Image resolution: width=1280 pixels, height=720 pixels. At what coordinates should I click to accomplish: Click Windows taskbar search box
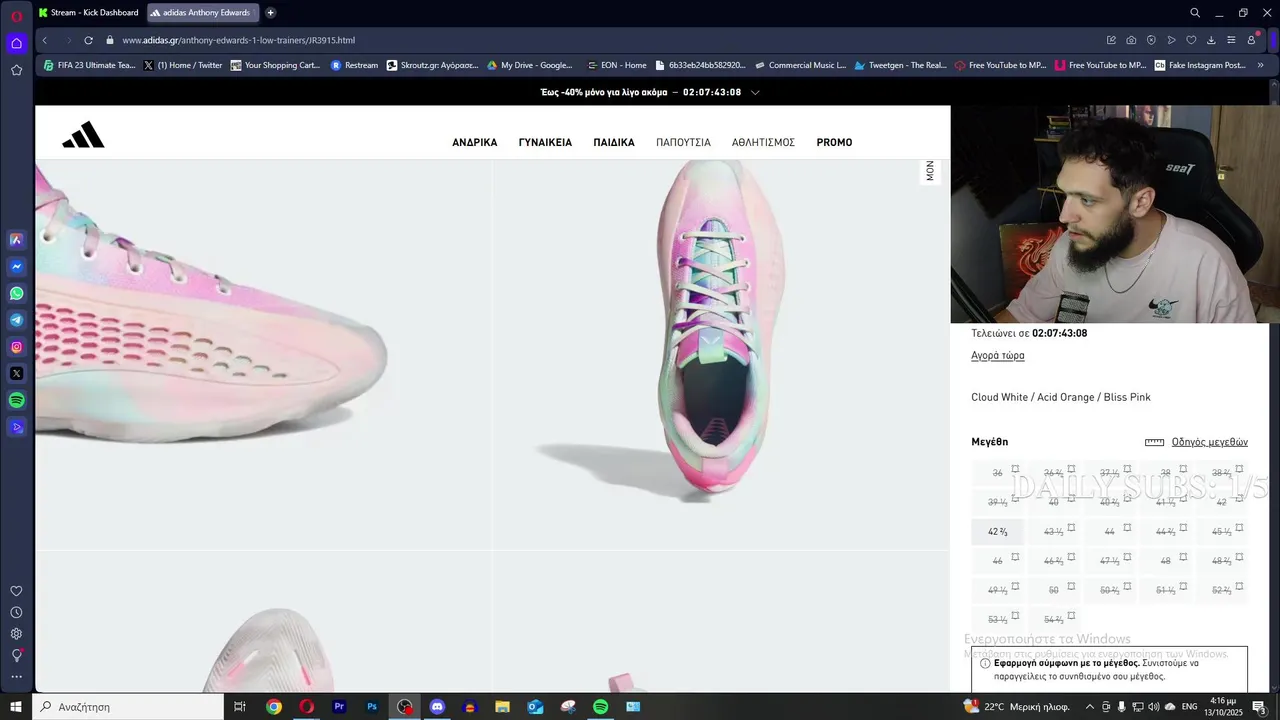point(129,707)
